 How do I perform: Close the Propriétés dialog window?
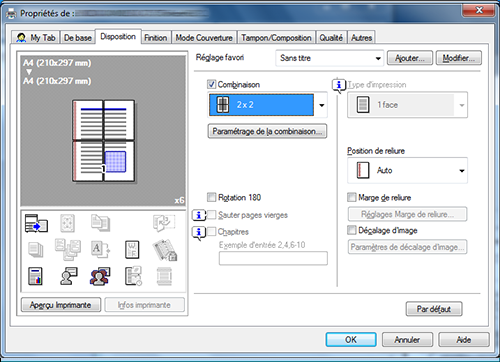coord(478,10)
